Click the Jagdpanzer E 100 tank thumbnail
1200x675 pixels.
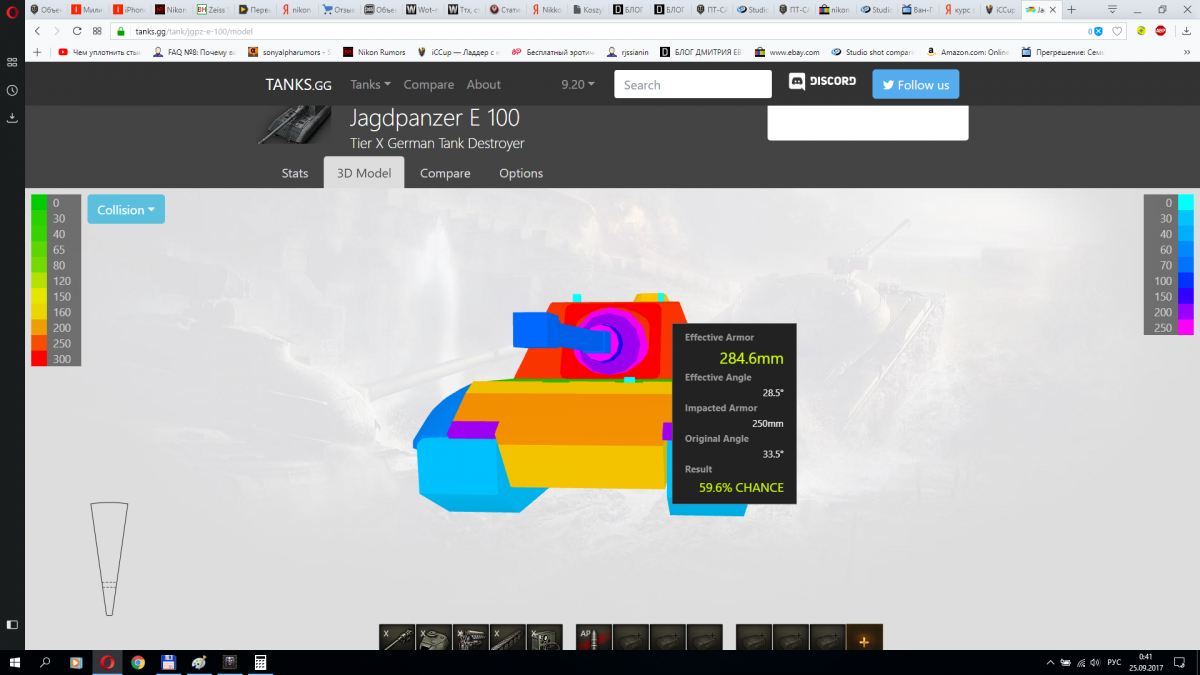[x=296, y=126]
